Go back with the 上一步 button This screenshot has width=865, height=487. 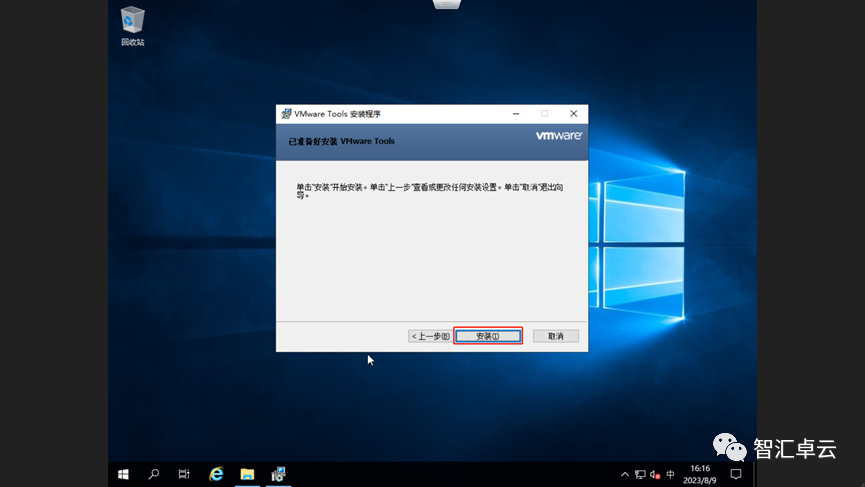tap(430, 336)
